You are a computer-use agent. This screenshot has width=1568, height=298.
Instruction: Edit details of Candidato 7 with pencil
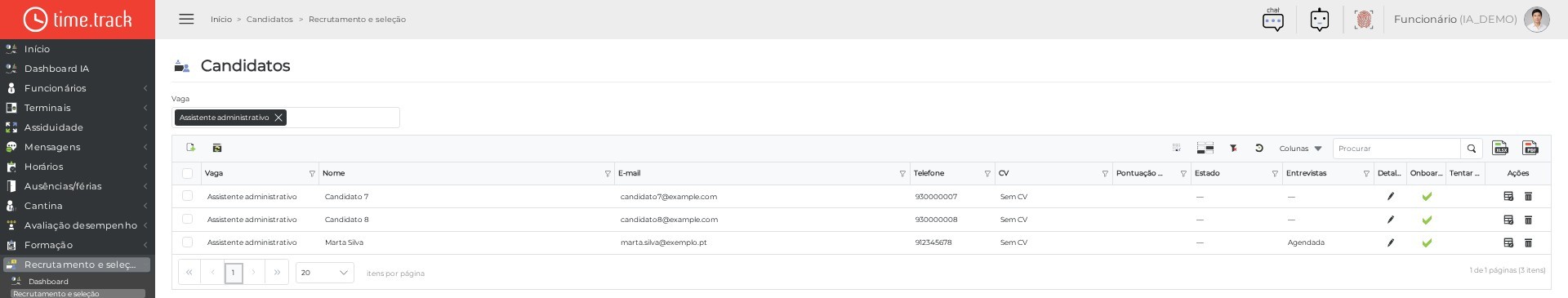click(1391, 197)
